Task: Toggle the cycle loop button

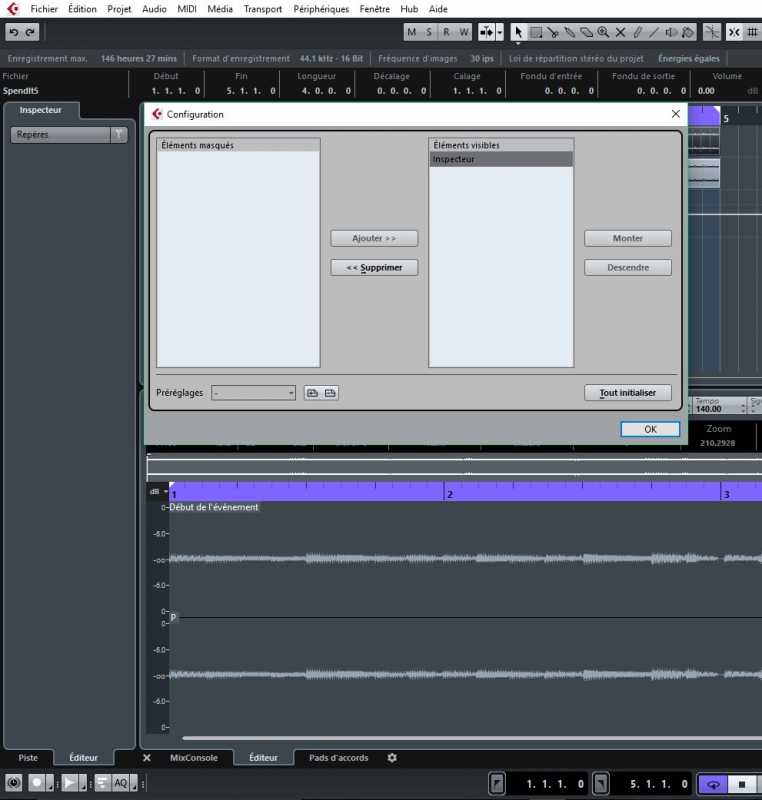Action: 712,784
